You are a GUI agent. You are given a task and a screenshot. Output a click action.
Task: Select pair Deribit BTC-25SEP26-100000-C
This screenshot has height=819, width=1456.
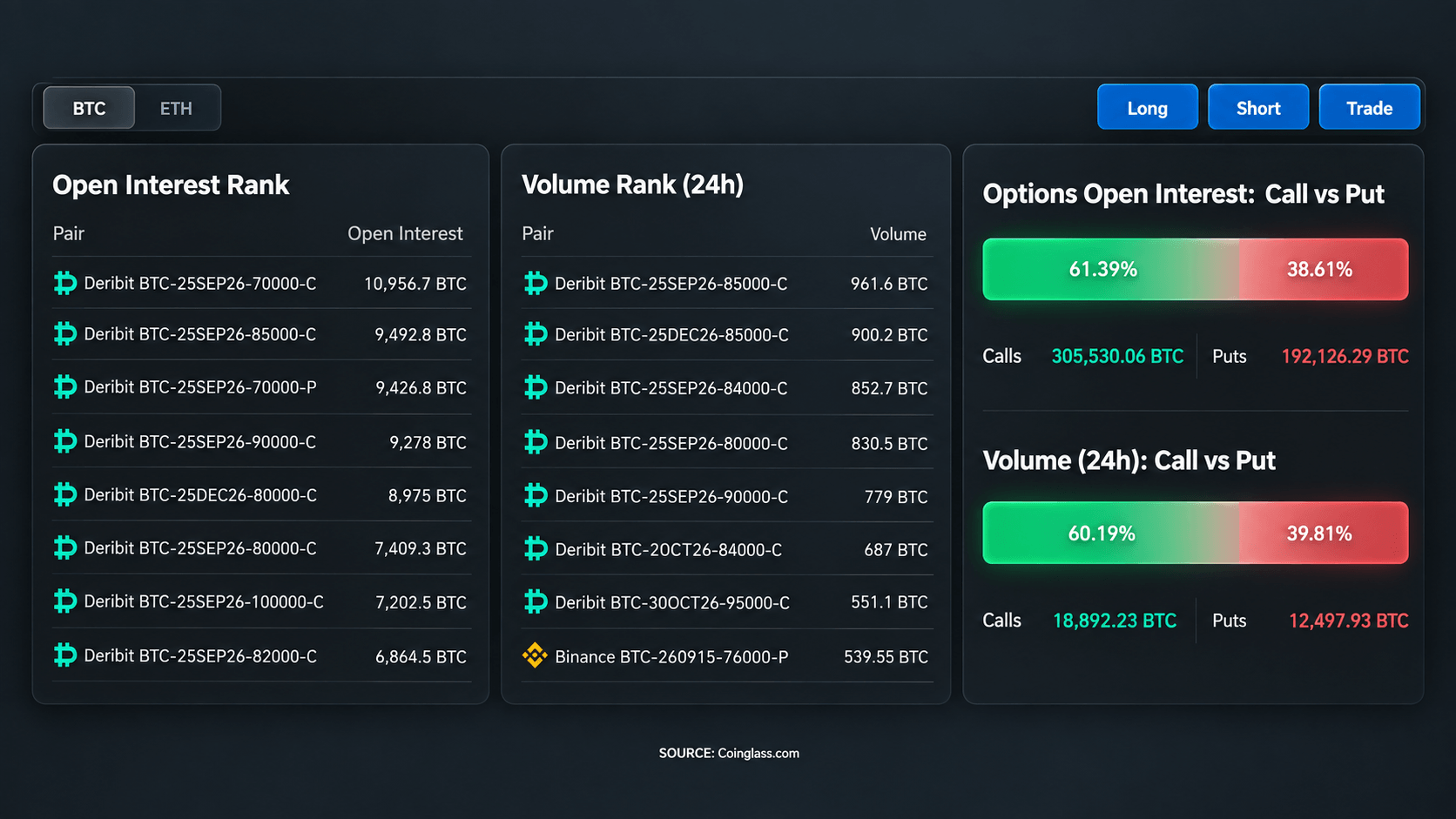(x=204, y=601)
